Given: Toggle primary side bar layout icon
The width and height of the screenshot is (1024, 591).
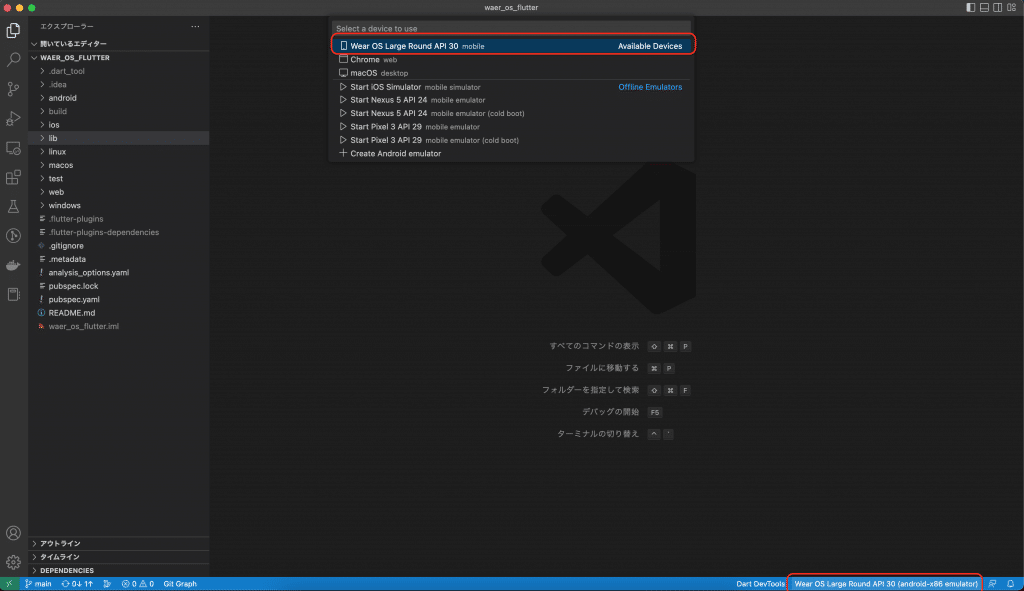Looking at the screenshot, I should point(970,7).
